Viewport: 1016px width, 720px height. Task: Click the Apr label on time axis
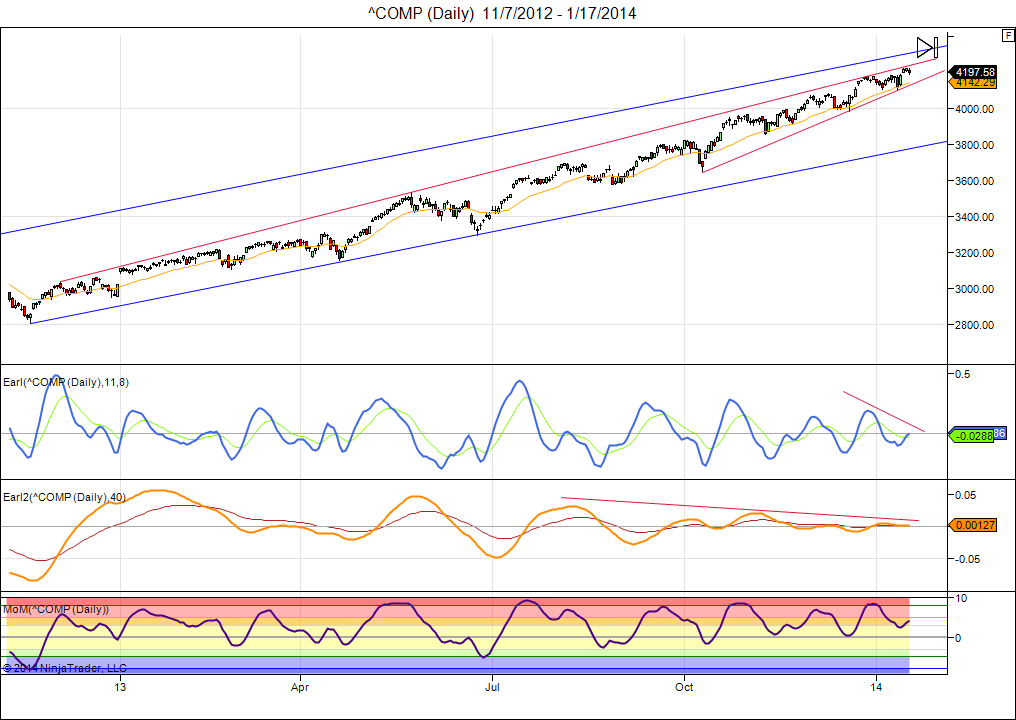point(299,688)
